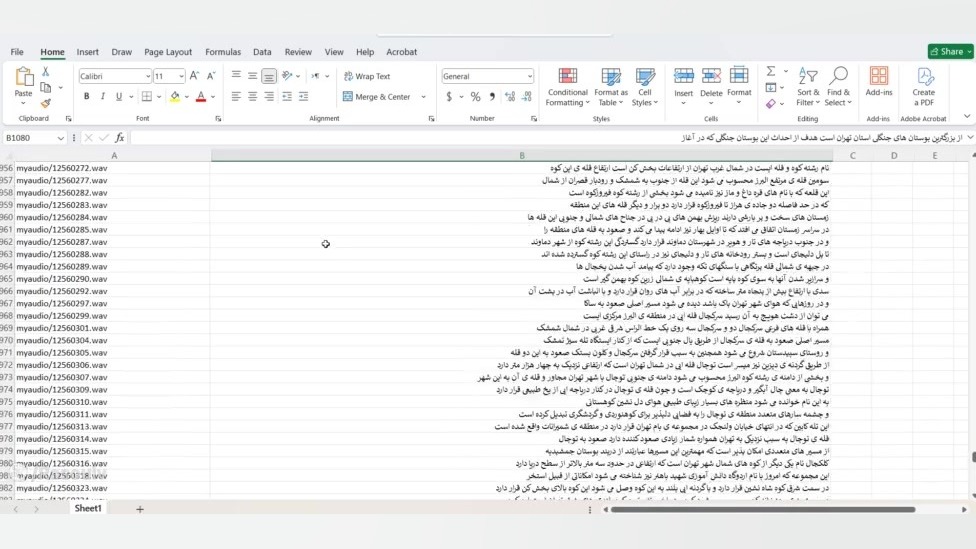
Task: Switch to the Insert tab
Action: (x=88, y=52)
